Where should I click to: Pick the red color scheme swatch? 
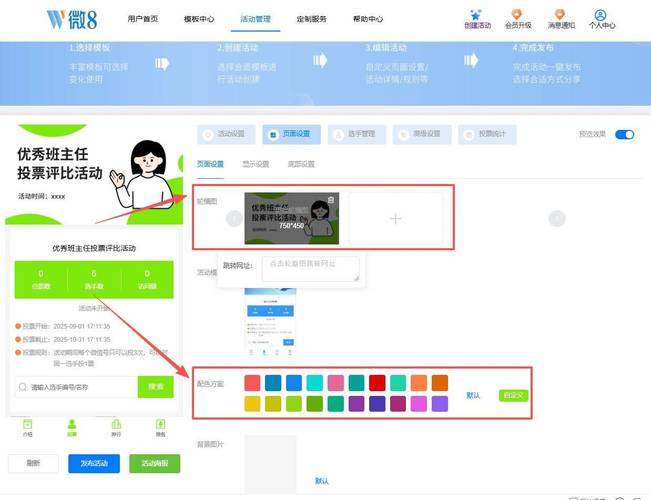[377, 383]
